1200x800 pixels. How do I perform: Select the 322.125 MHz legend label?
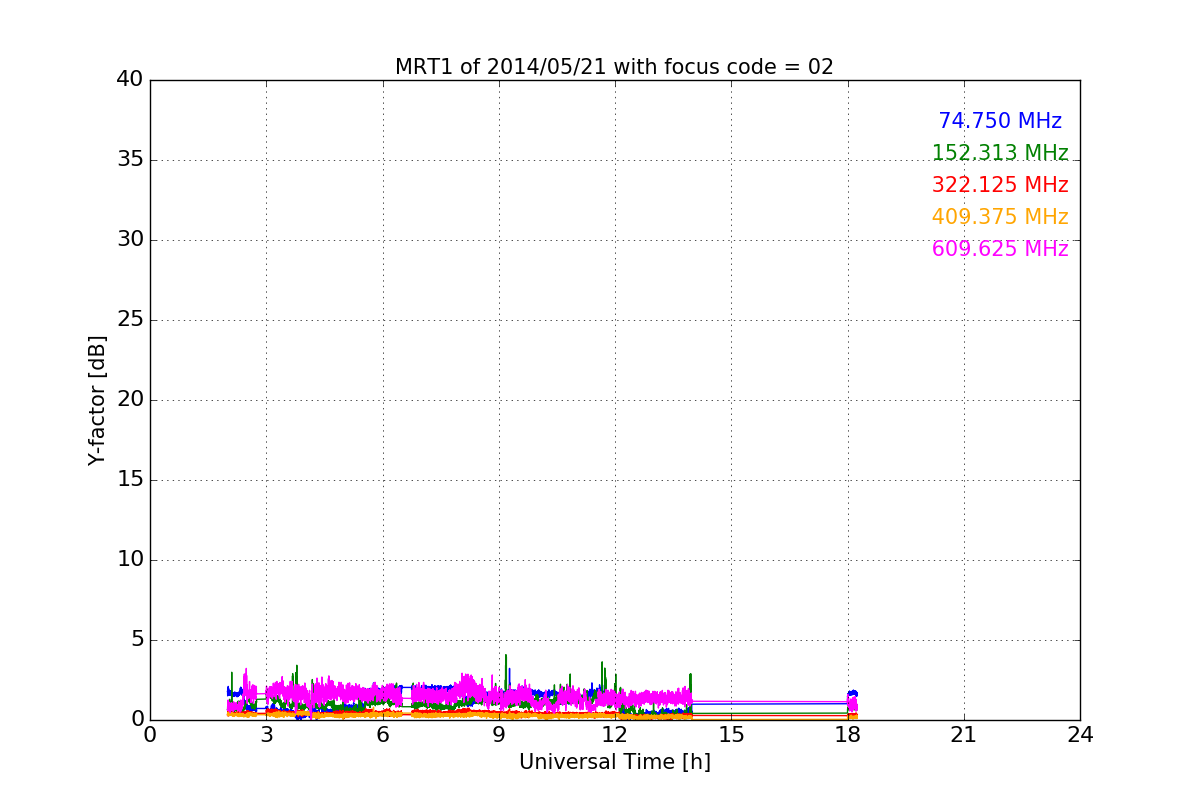point(1000,185)
